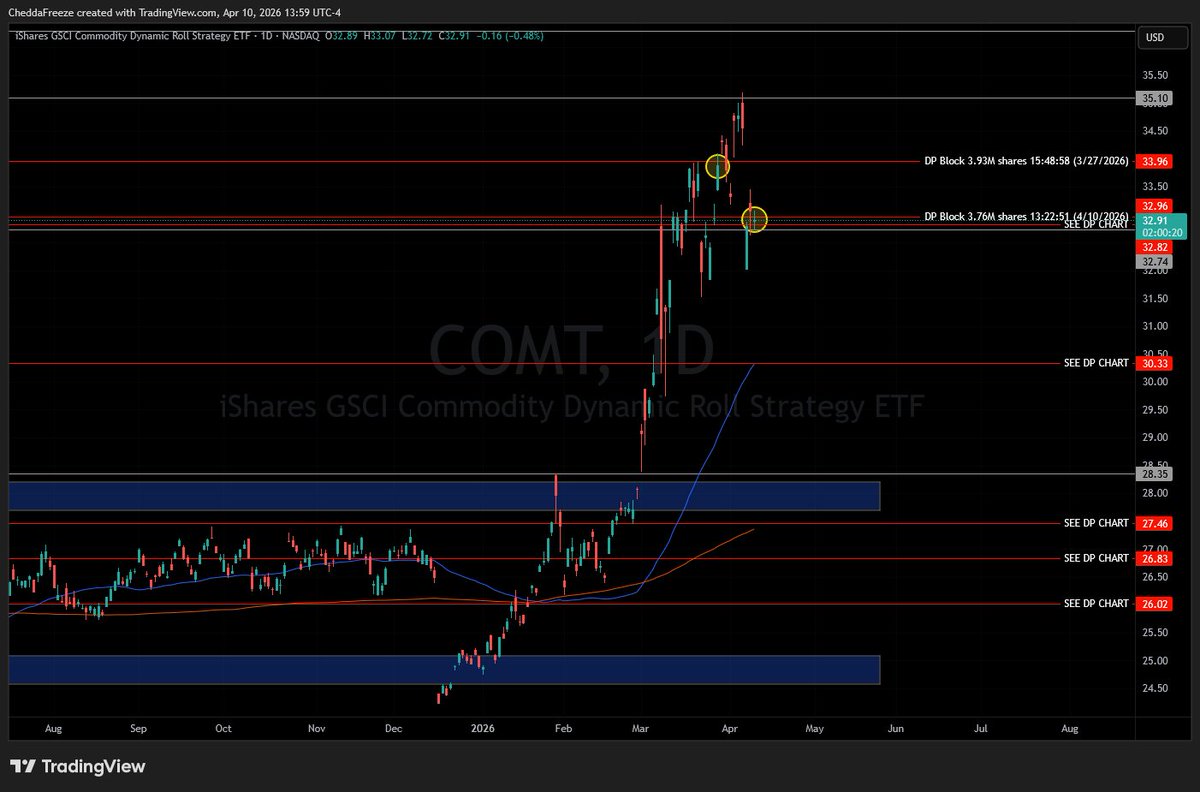Click SEE DP CHART label beside 27.46
The height and width of the screenshot is (792, 1200).
point(1096,523)
